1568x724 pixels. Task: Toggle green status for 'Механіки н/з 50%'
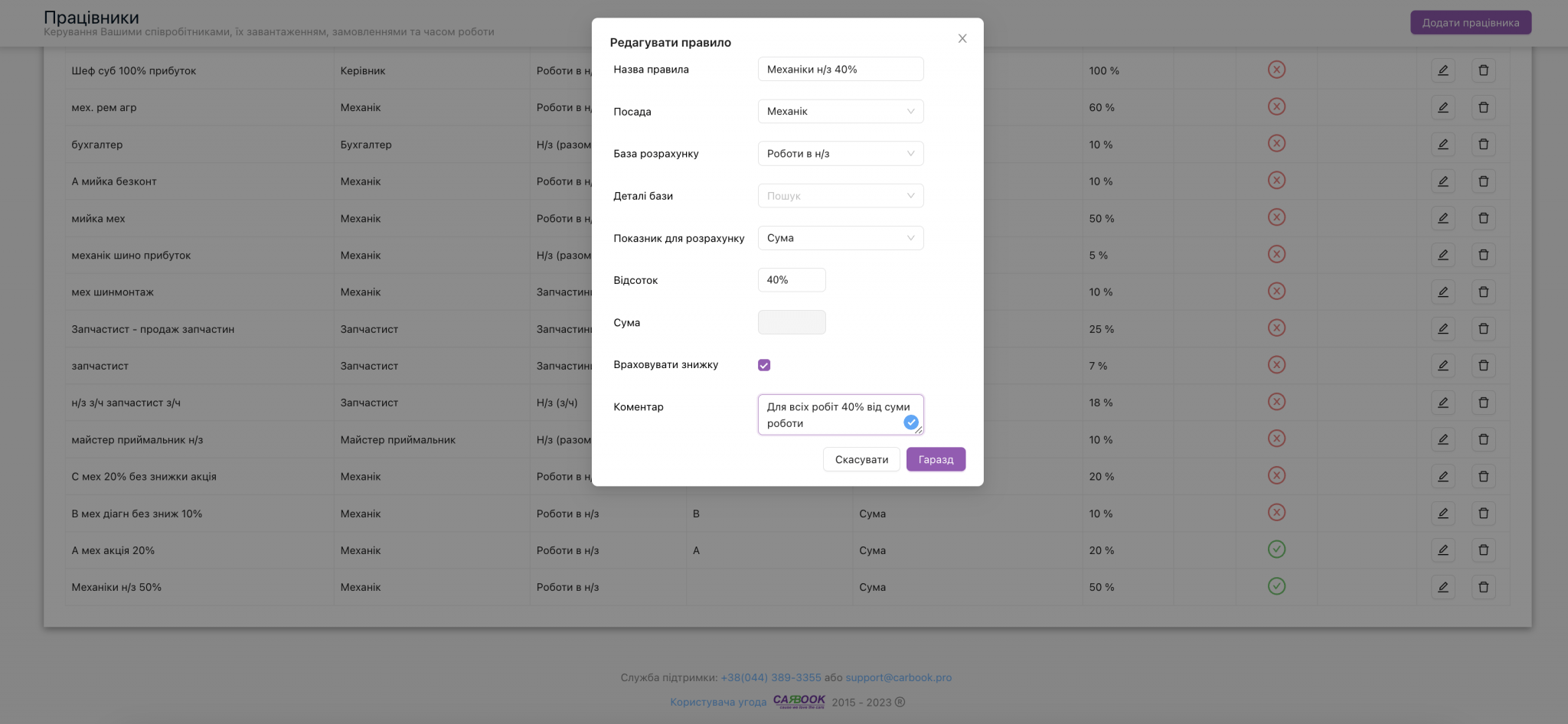(x=1276, y=586)
